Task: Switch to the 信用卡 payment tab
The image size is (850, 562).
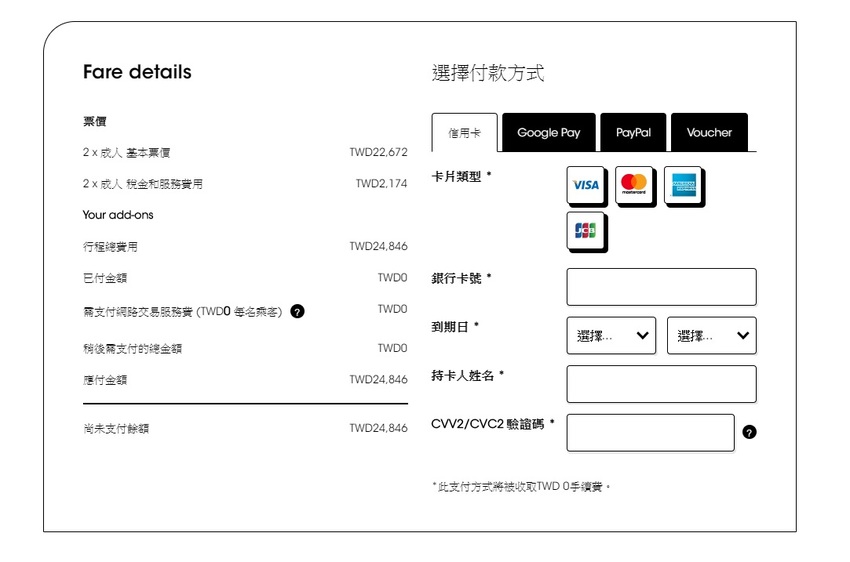Action: pos(464,133)
